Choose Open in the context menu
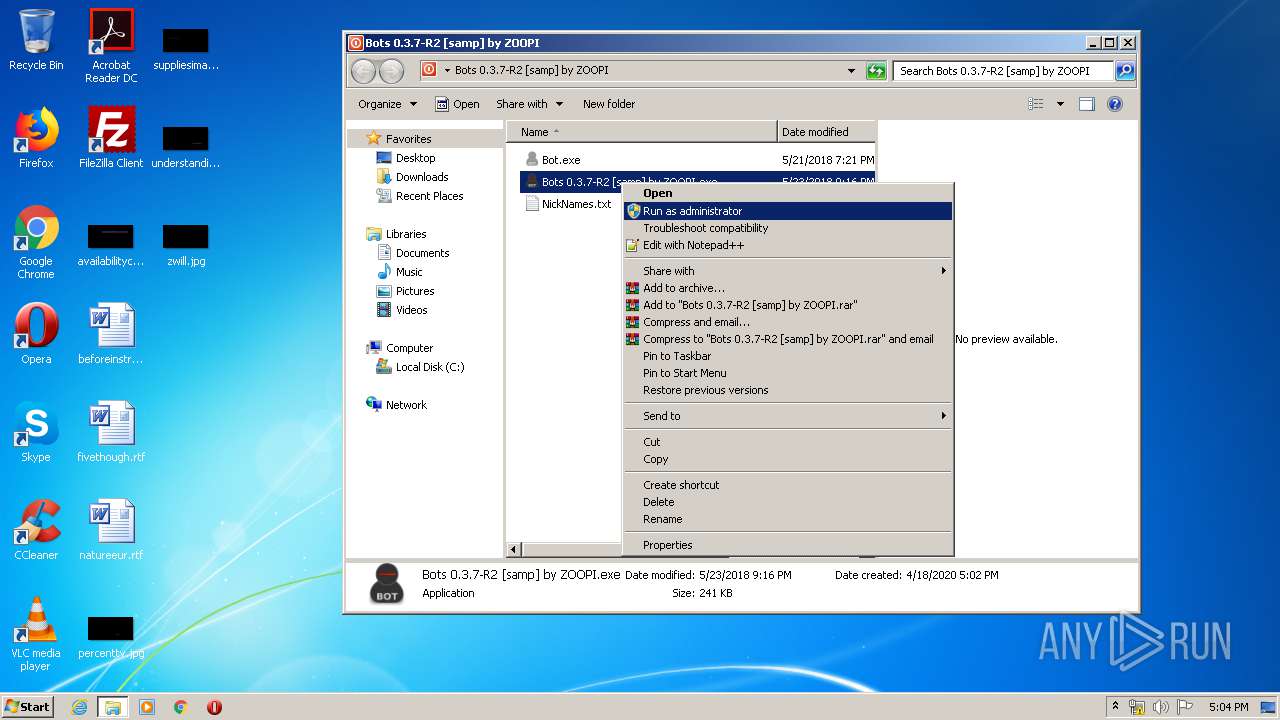Screen dimensions: 1280x720 coord(787,194)
